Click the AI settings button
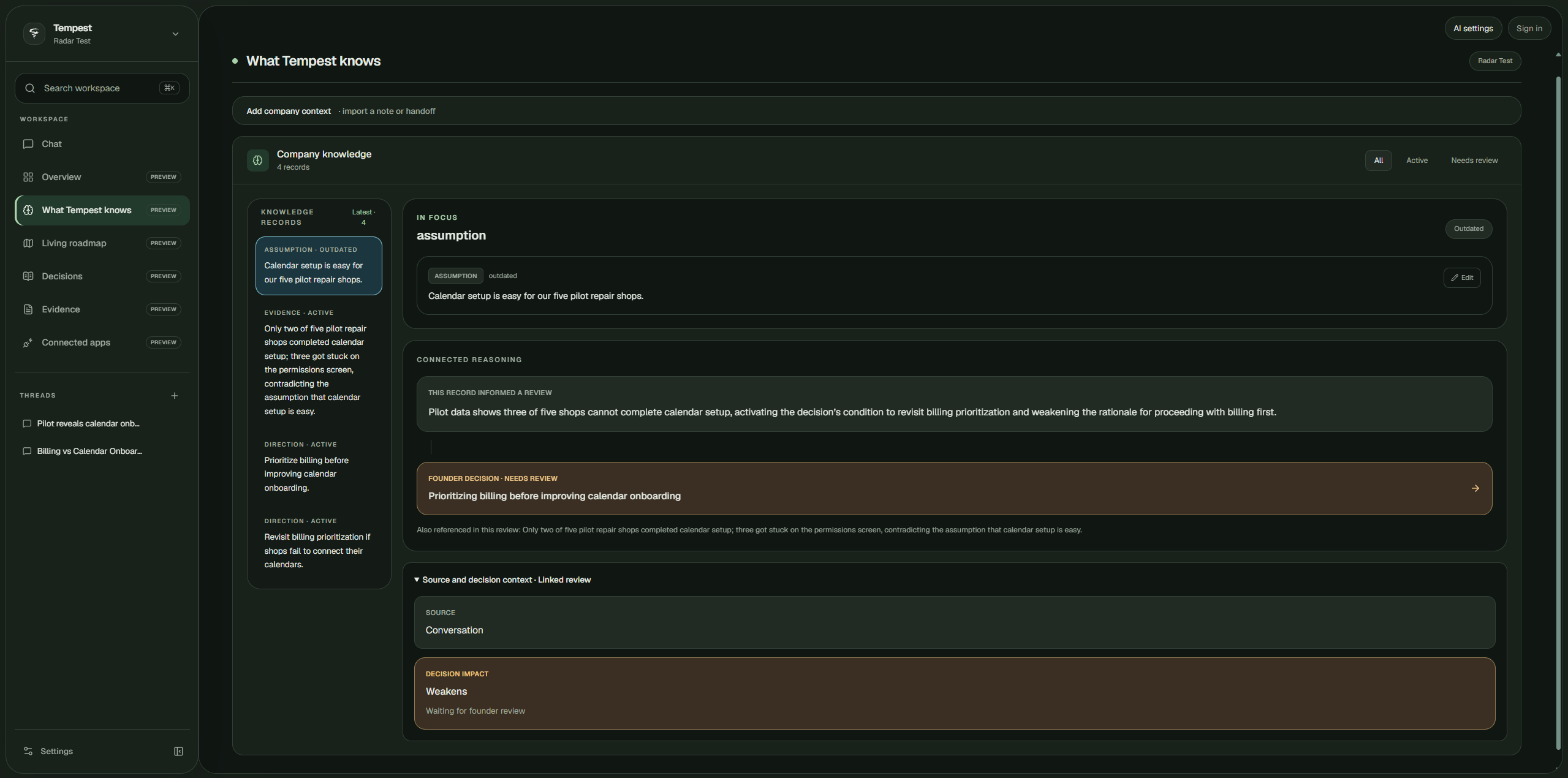 point(1473,28)
